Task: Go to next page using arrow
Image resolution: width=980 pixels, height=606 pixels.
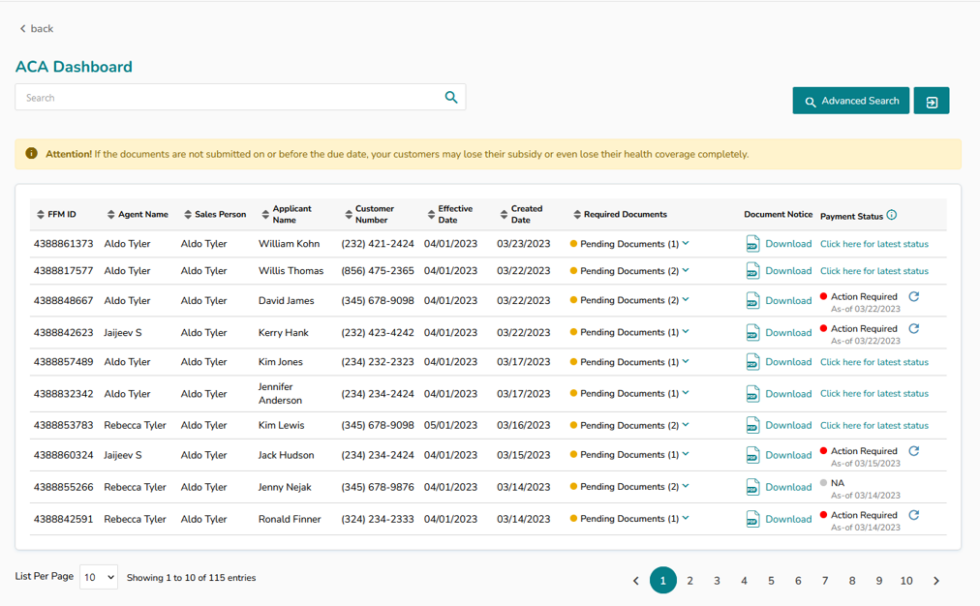Action: pyautogui.click(x=936, y=581)
